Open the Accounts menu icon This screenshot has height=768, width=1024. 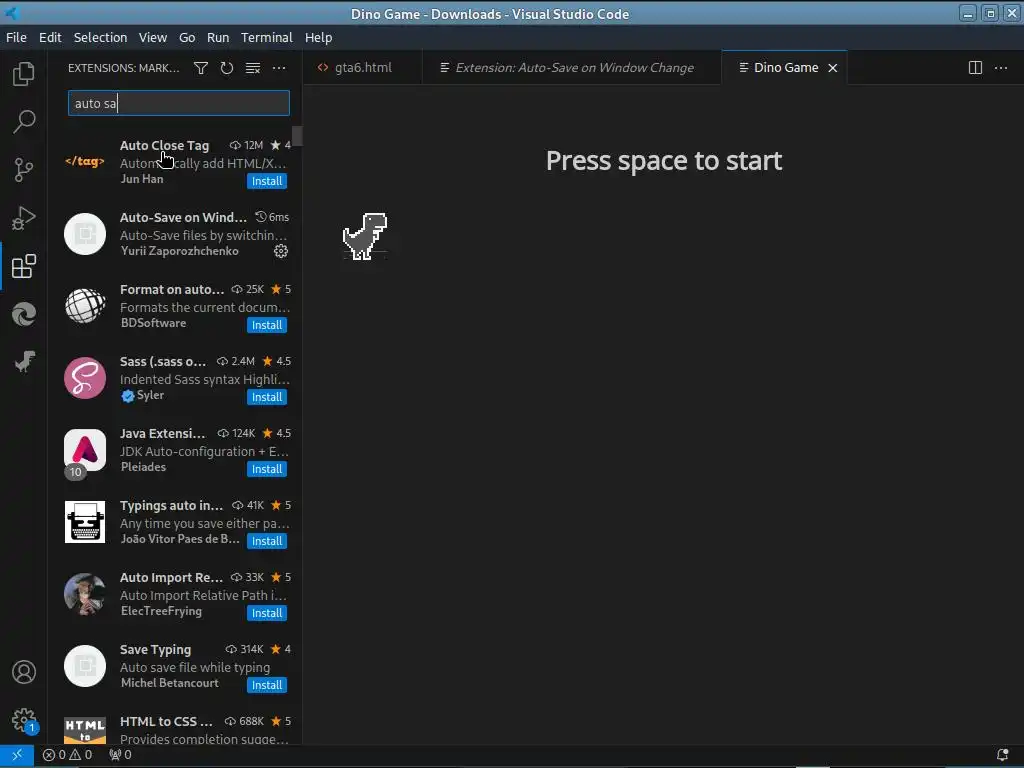[24, 672]
